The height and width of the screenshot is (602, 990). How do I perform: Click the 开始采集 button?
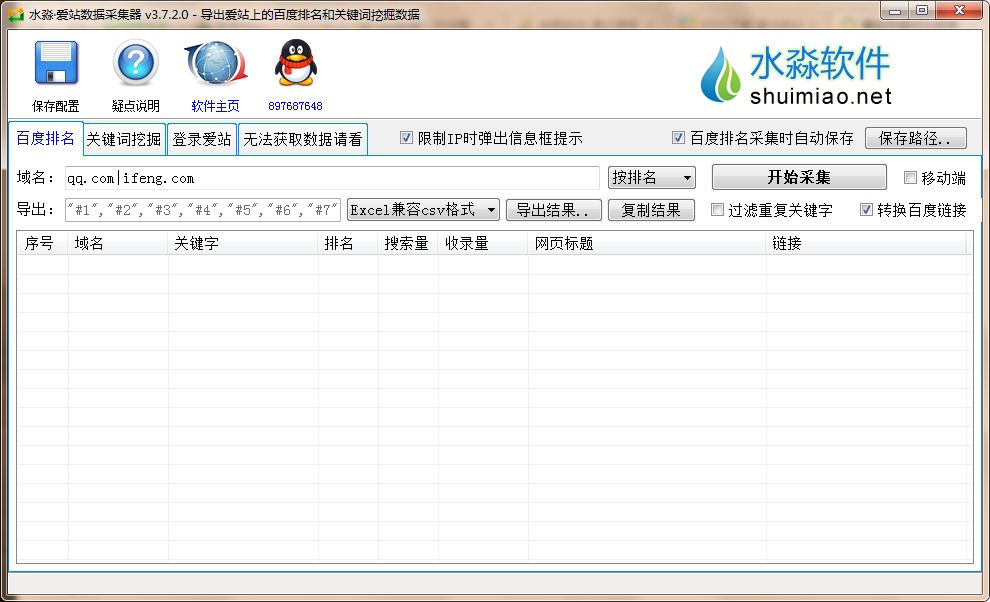(x=799, y=177)
